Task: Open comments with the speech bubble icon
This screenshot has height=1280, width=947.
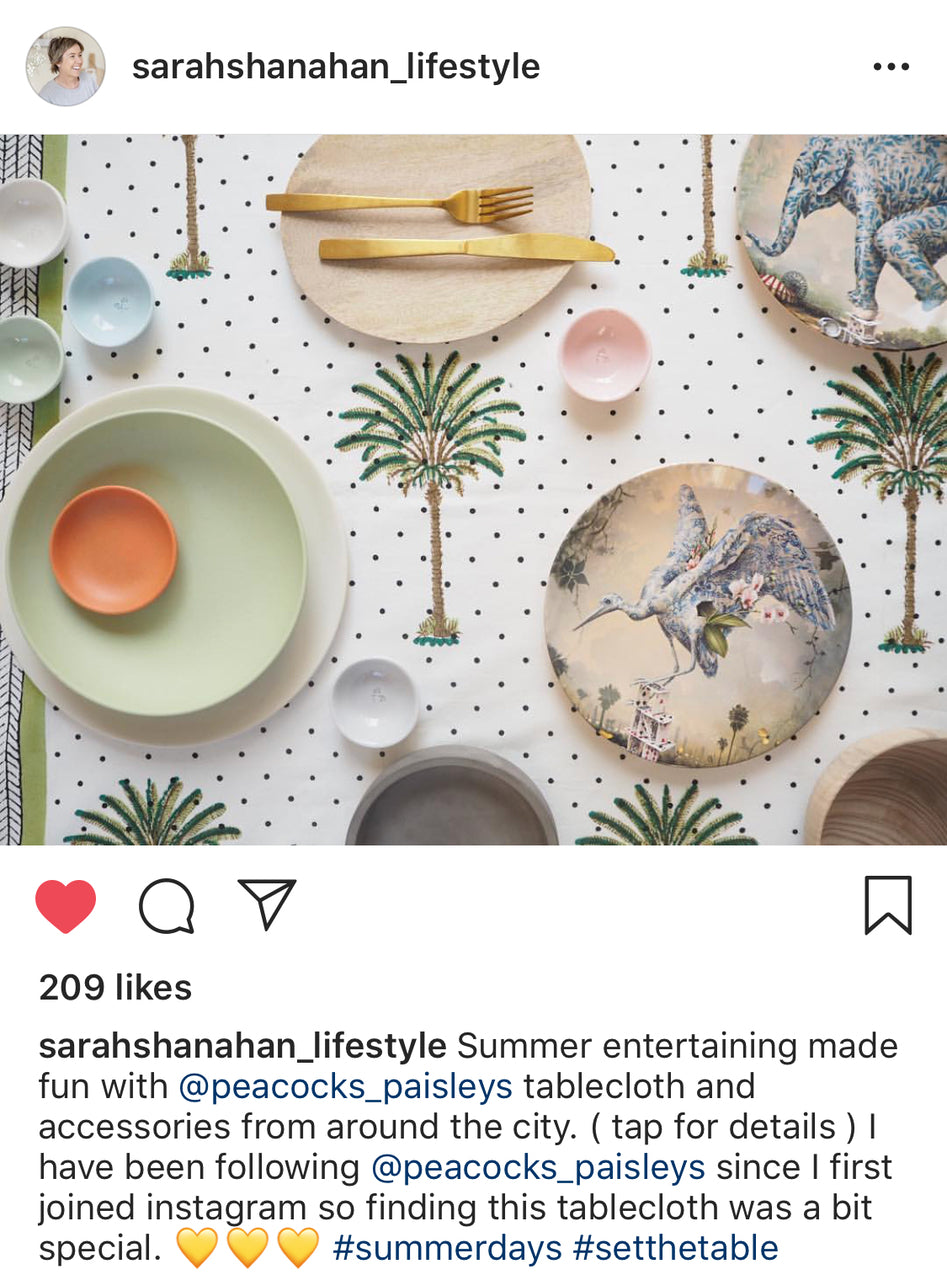Action: click(x=166, y=906)
